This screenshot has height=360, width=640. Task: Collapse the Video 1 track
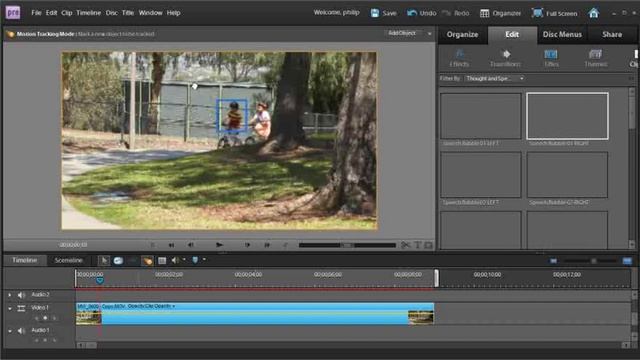click(10, 308)
